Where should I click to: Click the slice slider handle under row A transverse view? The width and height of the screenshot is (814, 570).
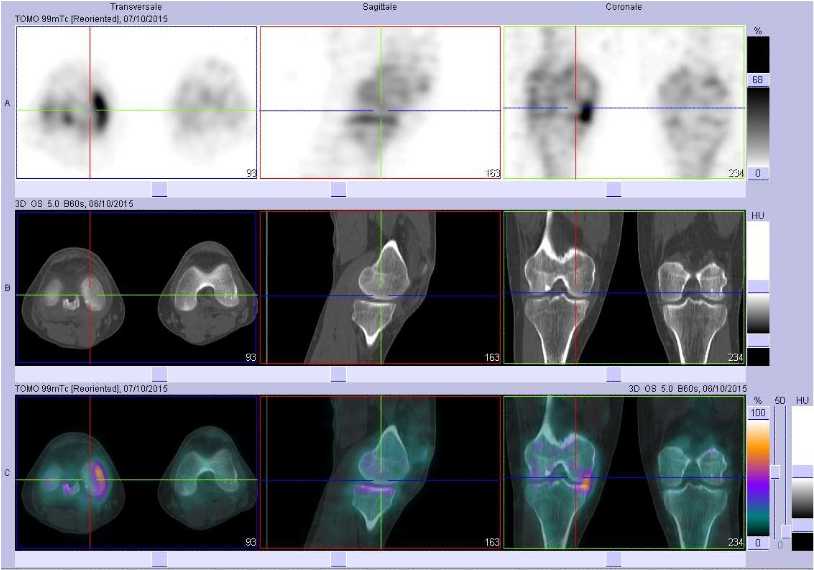[x=159, y=189]
